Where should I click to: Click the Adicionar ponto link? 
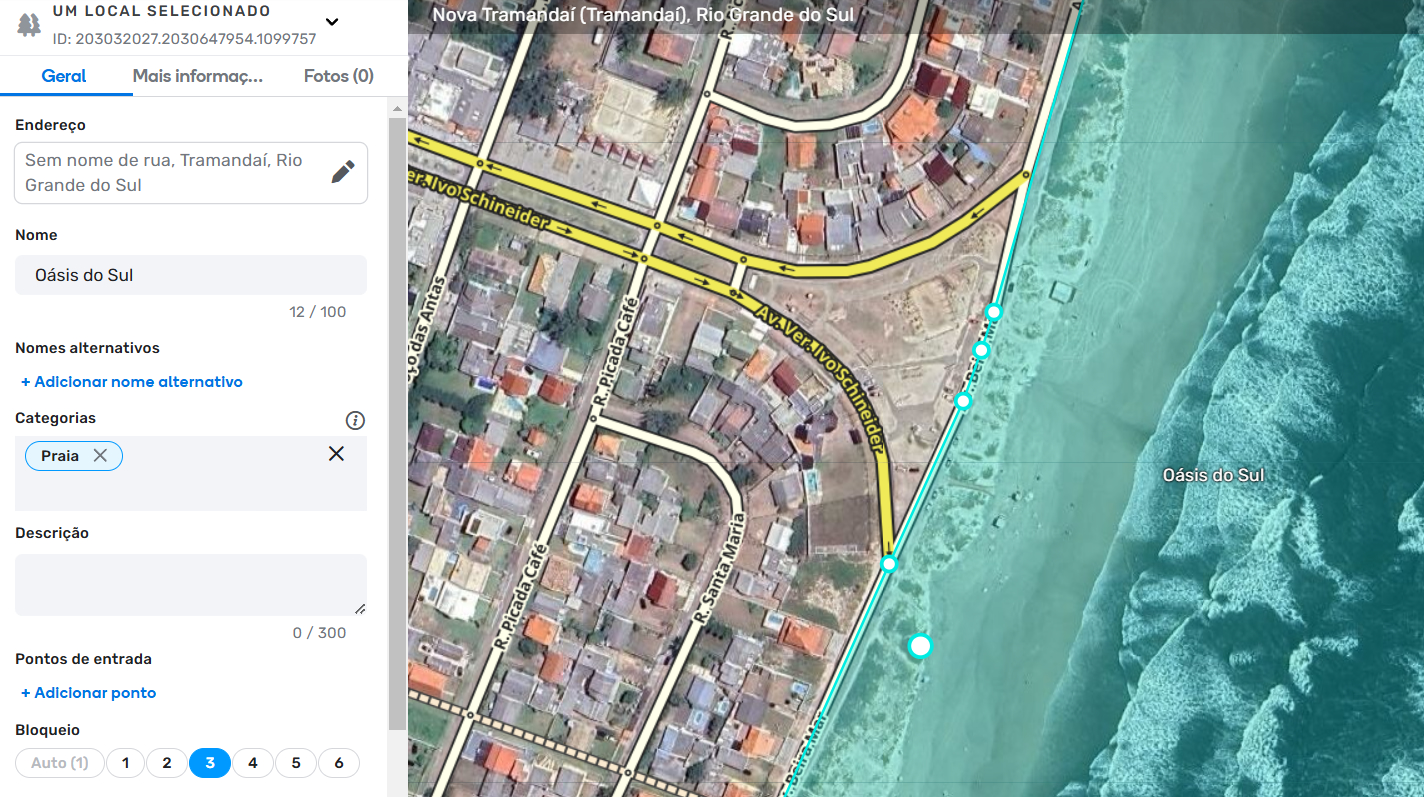(x=89, y=693)
